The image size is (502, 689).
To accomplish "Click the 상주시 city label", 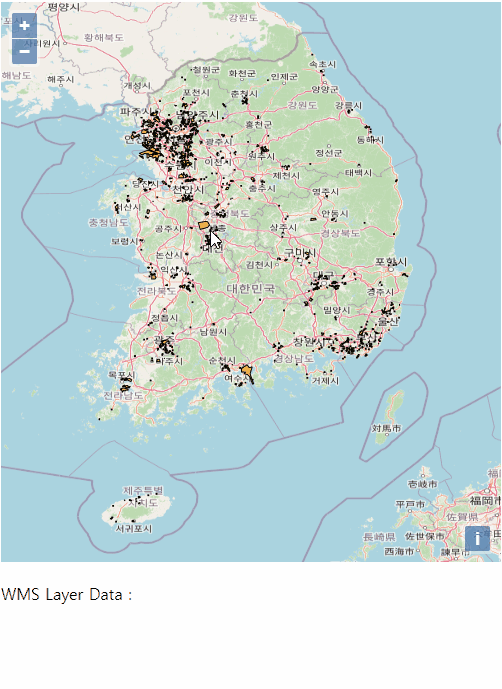I will tap(284, 227).
